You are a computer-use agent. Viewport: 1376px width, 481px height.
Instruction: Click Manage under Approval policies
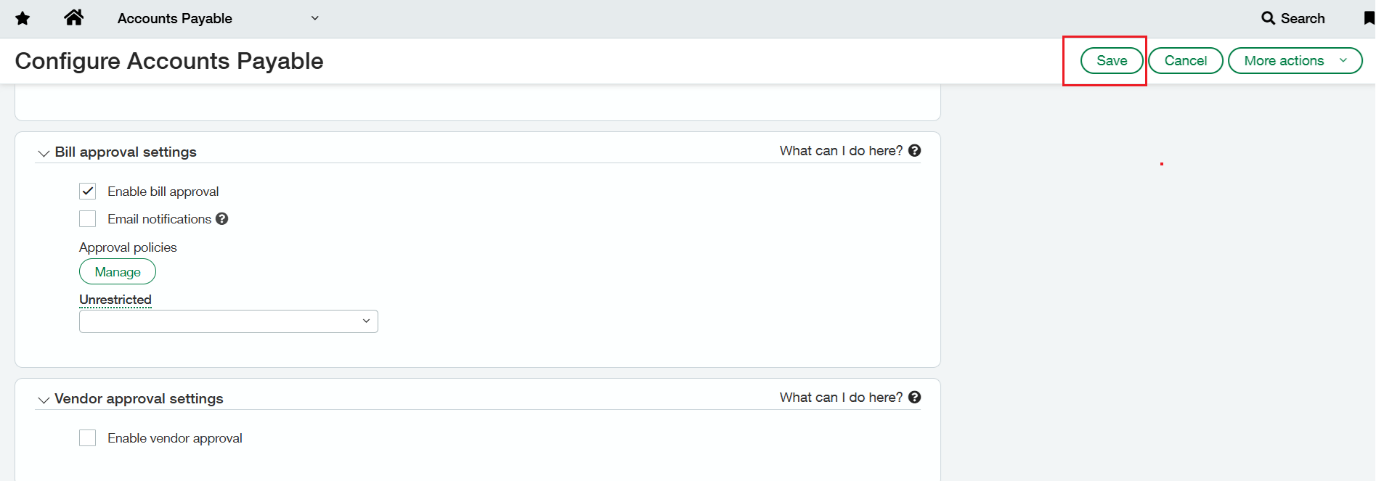pyautogui.click(x=118, y=272)
